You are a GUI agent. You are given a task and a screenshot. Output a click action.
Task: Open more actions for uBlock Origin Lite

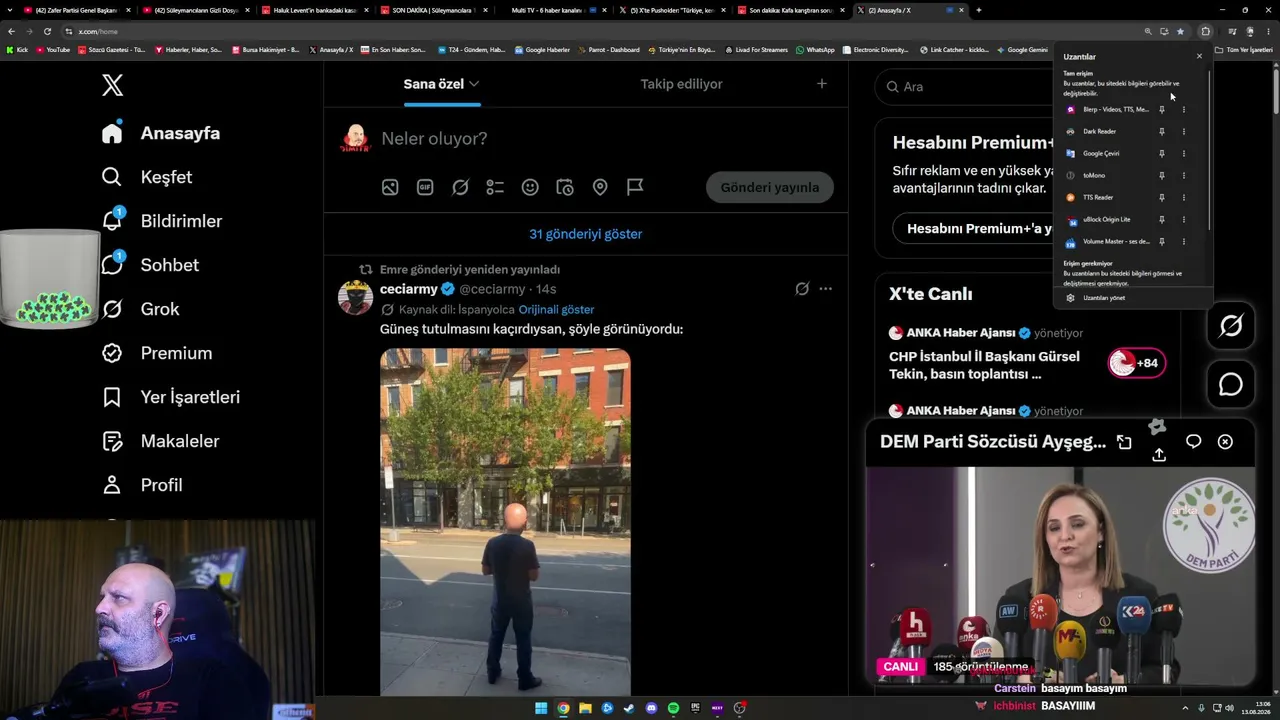(1184, 219)
